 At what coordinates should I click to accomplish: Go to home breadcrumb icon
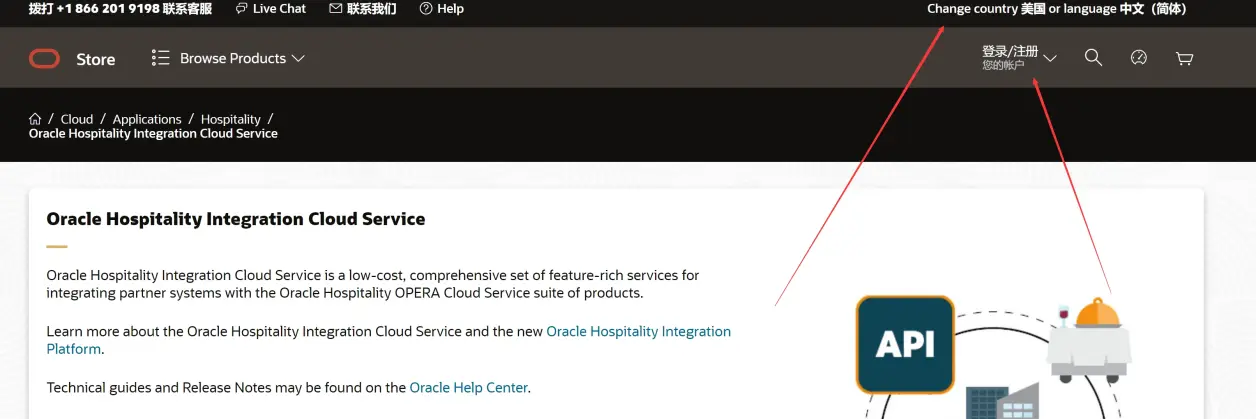[x=35, y=119]
